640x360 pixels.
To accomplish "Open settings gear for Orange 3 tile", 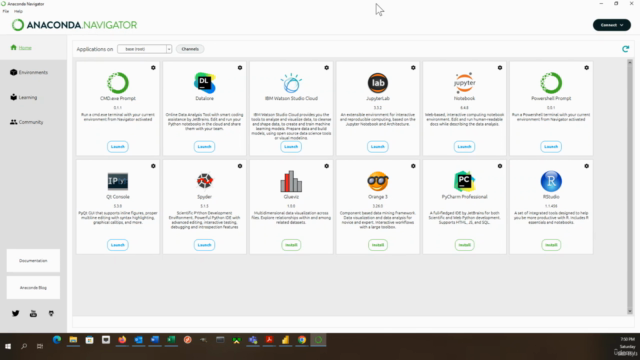I will (413, 166).
